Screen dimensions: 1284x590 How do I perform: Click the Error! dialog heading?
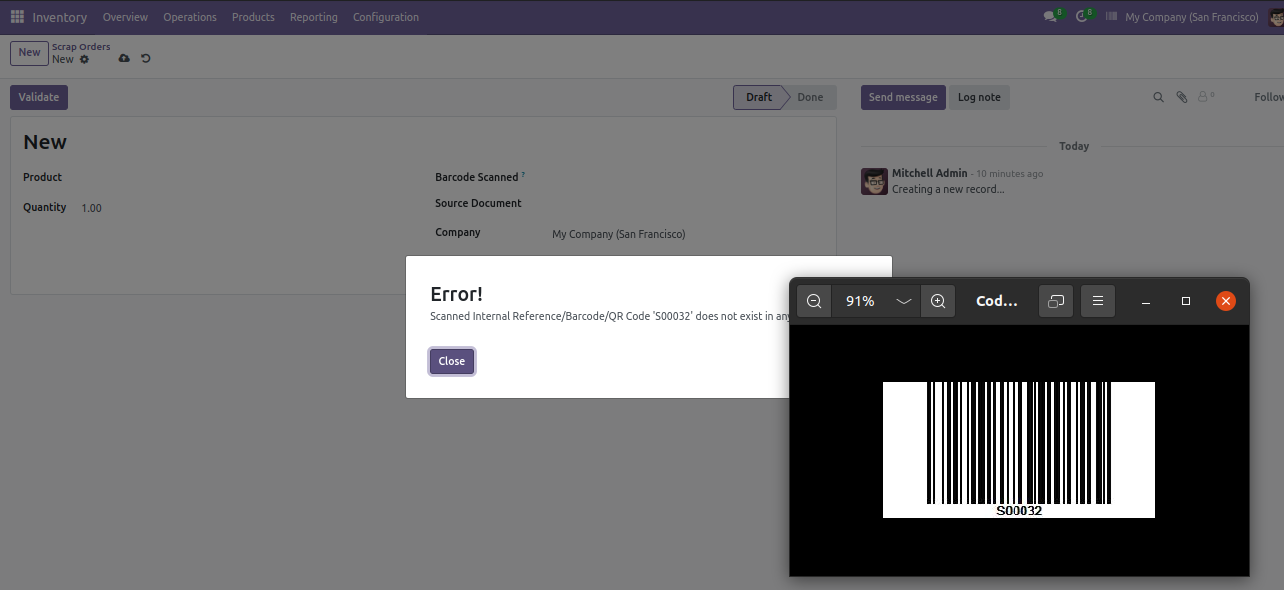point(456,294)
